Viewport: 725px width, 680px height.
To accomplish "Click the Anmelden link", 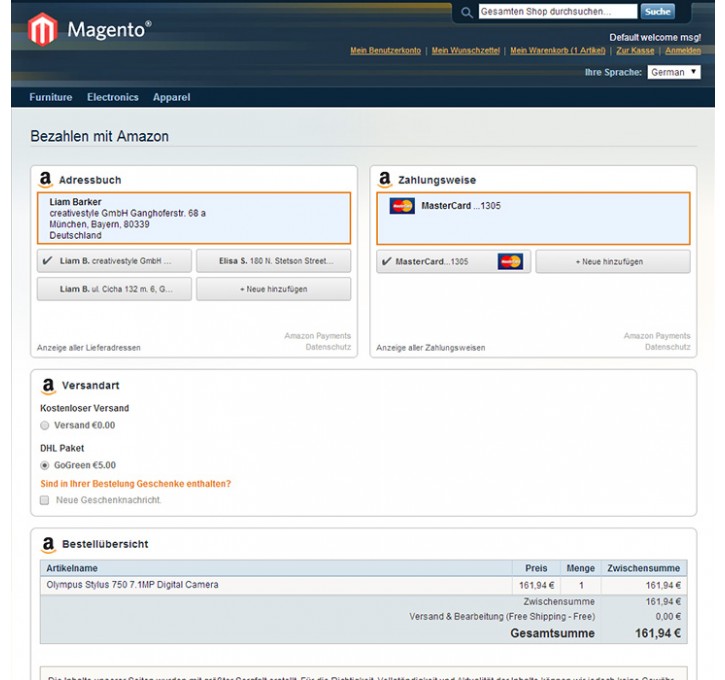I will pos(683,51).
